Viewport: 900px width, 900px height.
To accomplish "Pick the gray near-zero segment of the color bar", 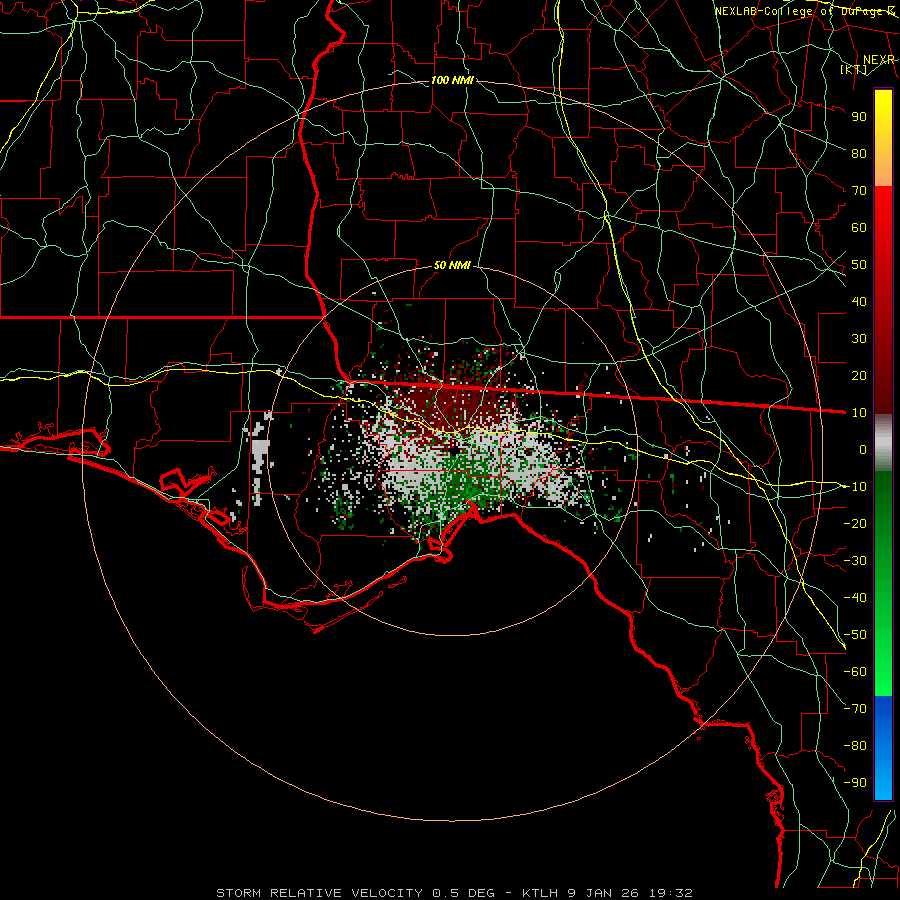I will click(x=883, y=443).
